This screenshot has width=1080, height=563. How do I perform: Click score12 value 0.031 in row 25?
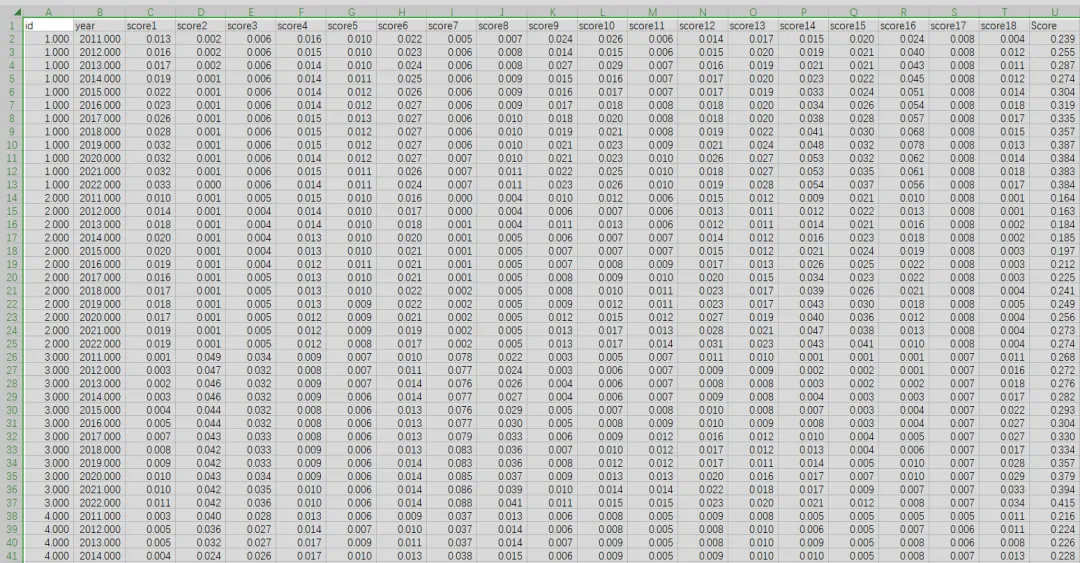(x=703, y=344)
